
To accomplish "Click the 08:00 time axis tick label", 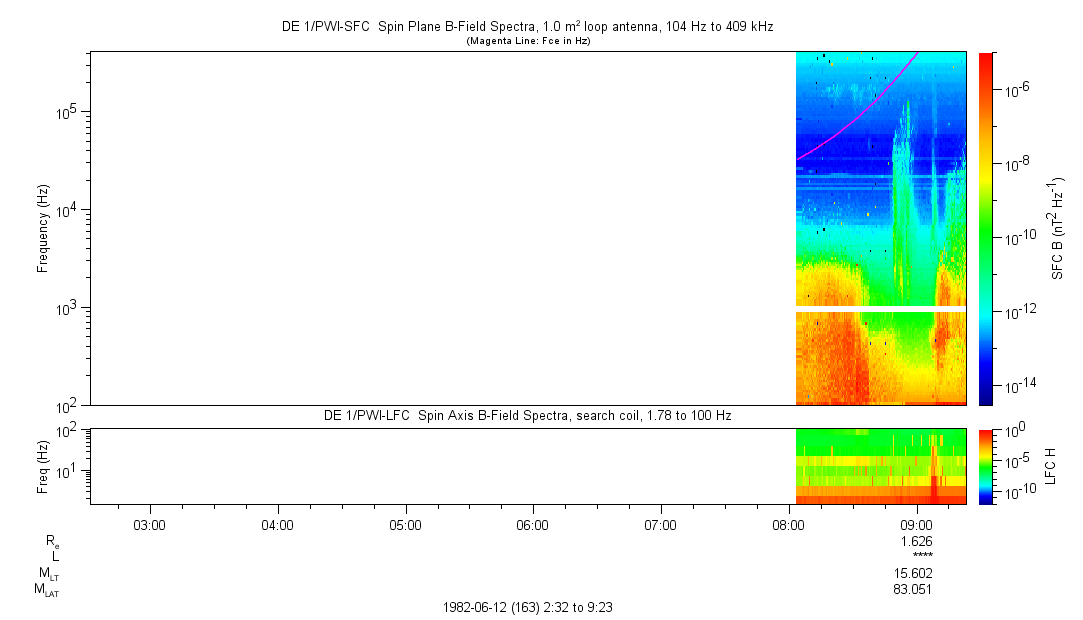I will 789,523.
